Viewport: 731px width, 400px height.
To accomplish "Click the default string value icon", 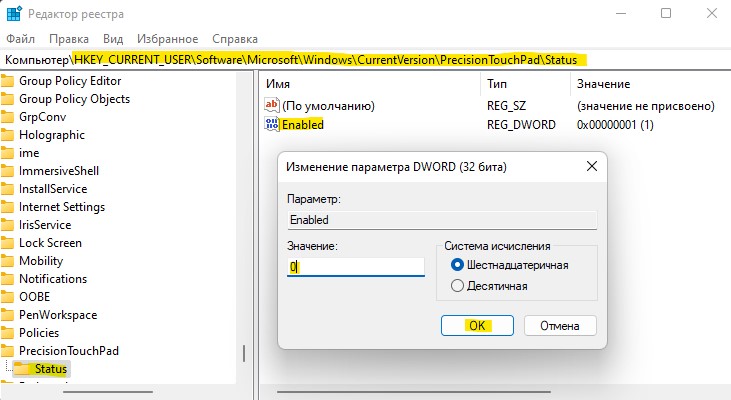I will (272, 104).
